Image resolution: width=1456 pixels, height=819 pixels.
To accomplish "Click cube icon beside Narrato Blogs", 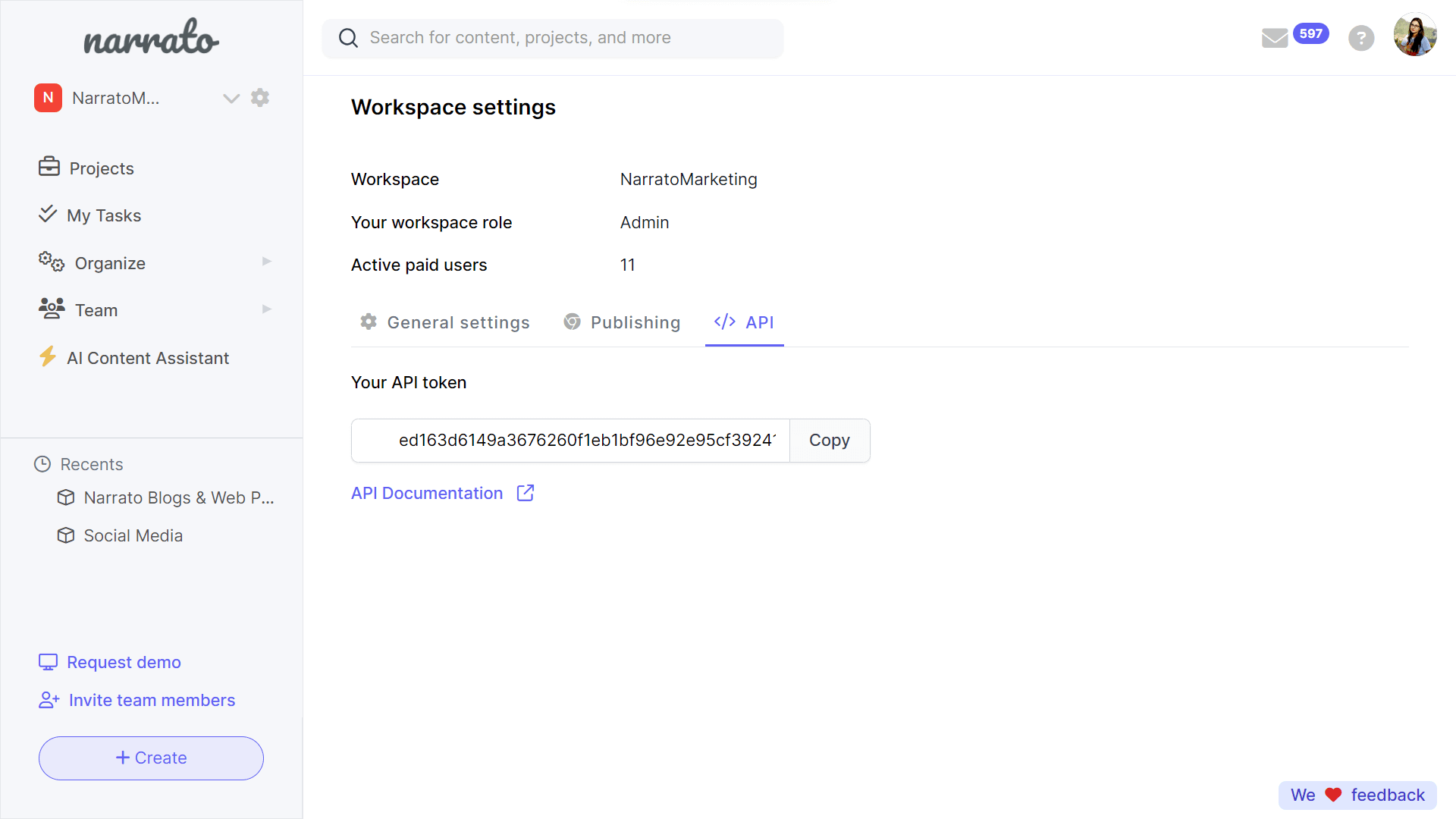I will [x=66, y=497].
